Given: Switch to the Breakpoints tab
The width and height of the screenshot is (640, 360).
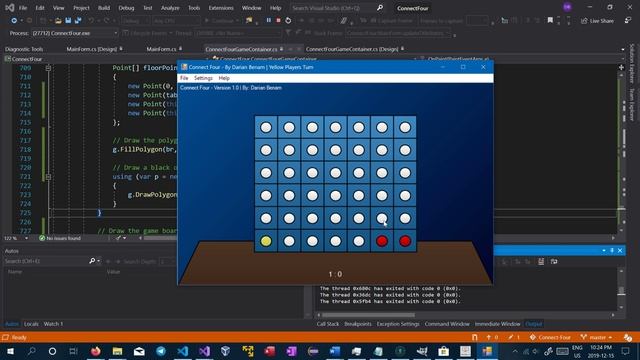Looking at the screenshot, I should [358, 324].
